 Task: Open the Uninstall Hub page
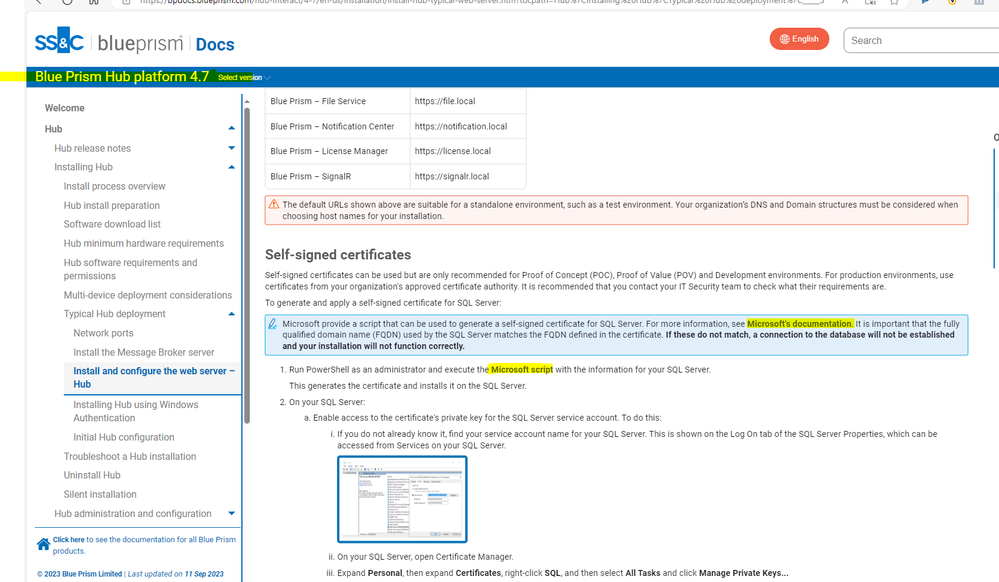[92, 475]
